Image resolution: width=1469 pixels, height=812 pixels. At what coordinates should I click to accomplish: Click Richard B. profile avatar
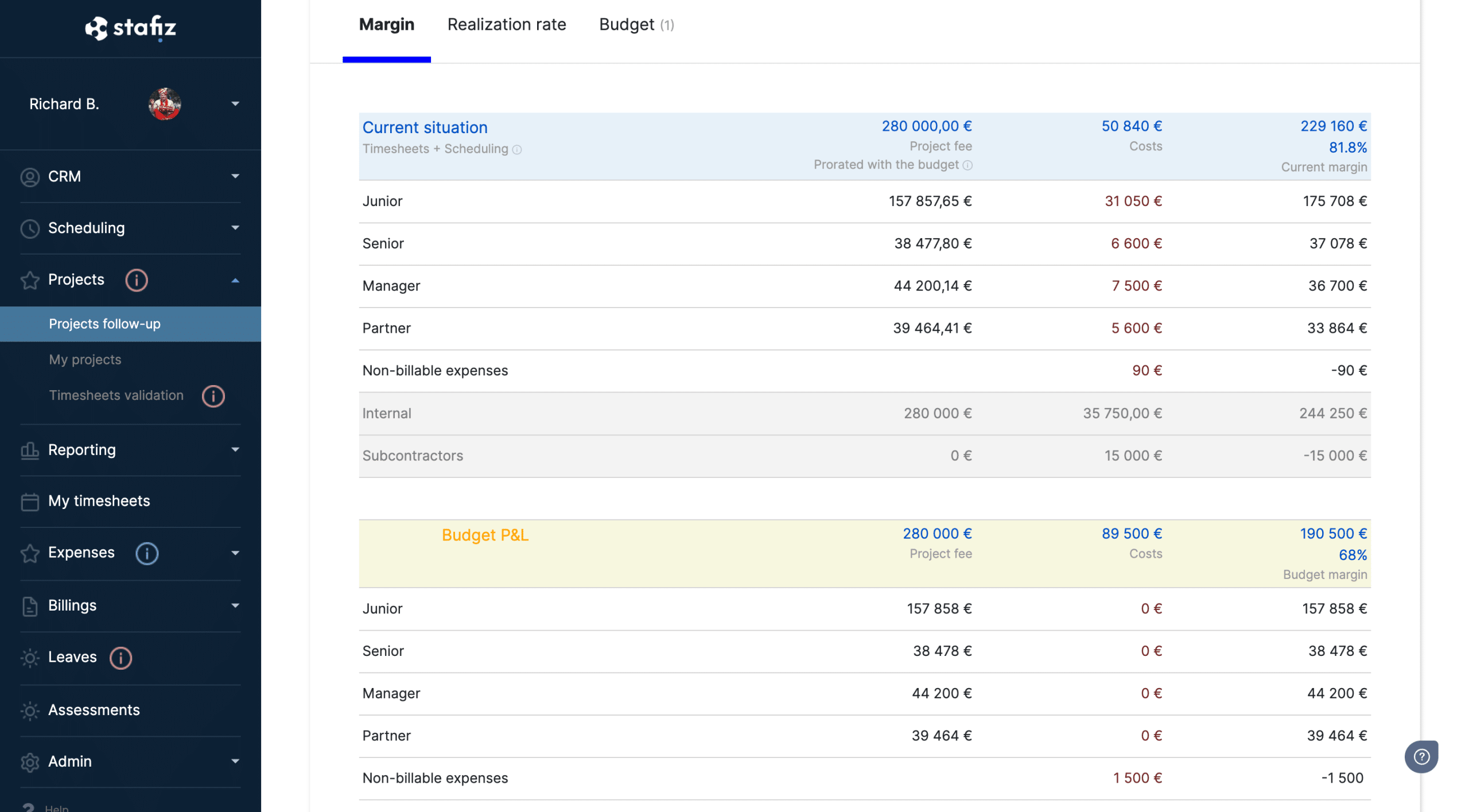click(x=165, y=104)
